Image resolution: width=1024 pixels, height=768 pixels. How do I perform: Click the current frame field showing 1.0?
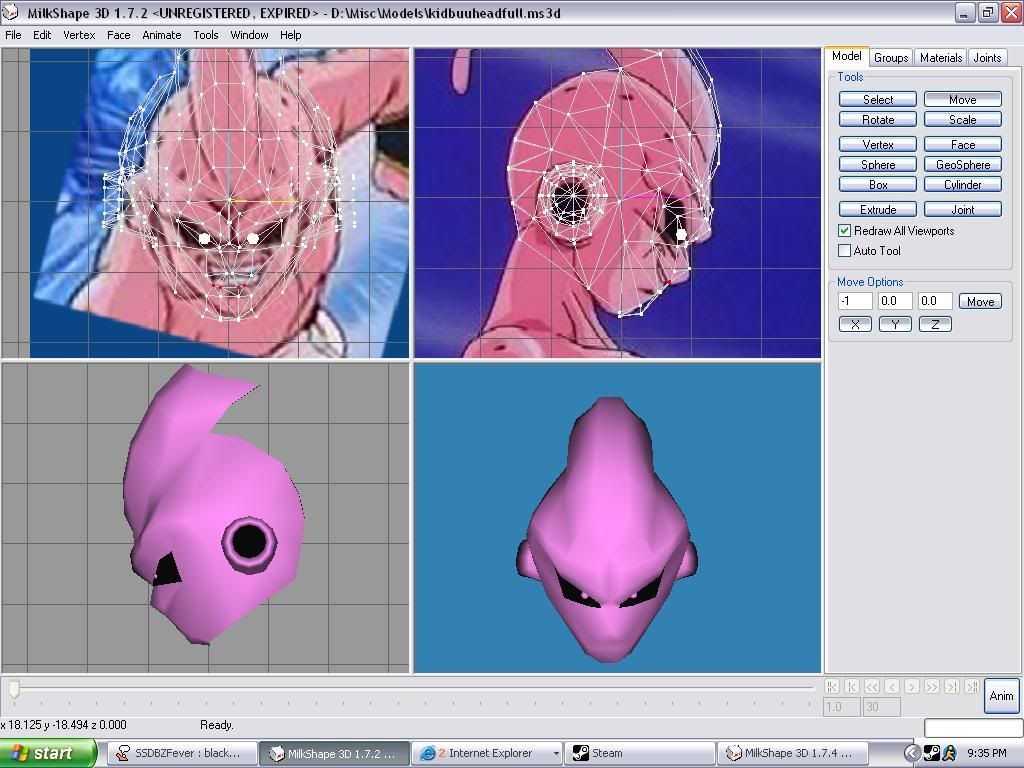(842, 707)
